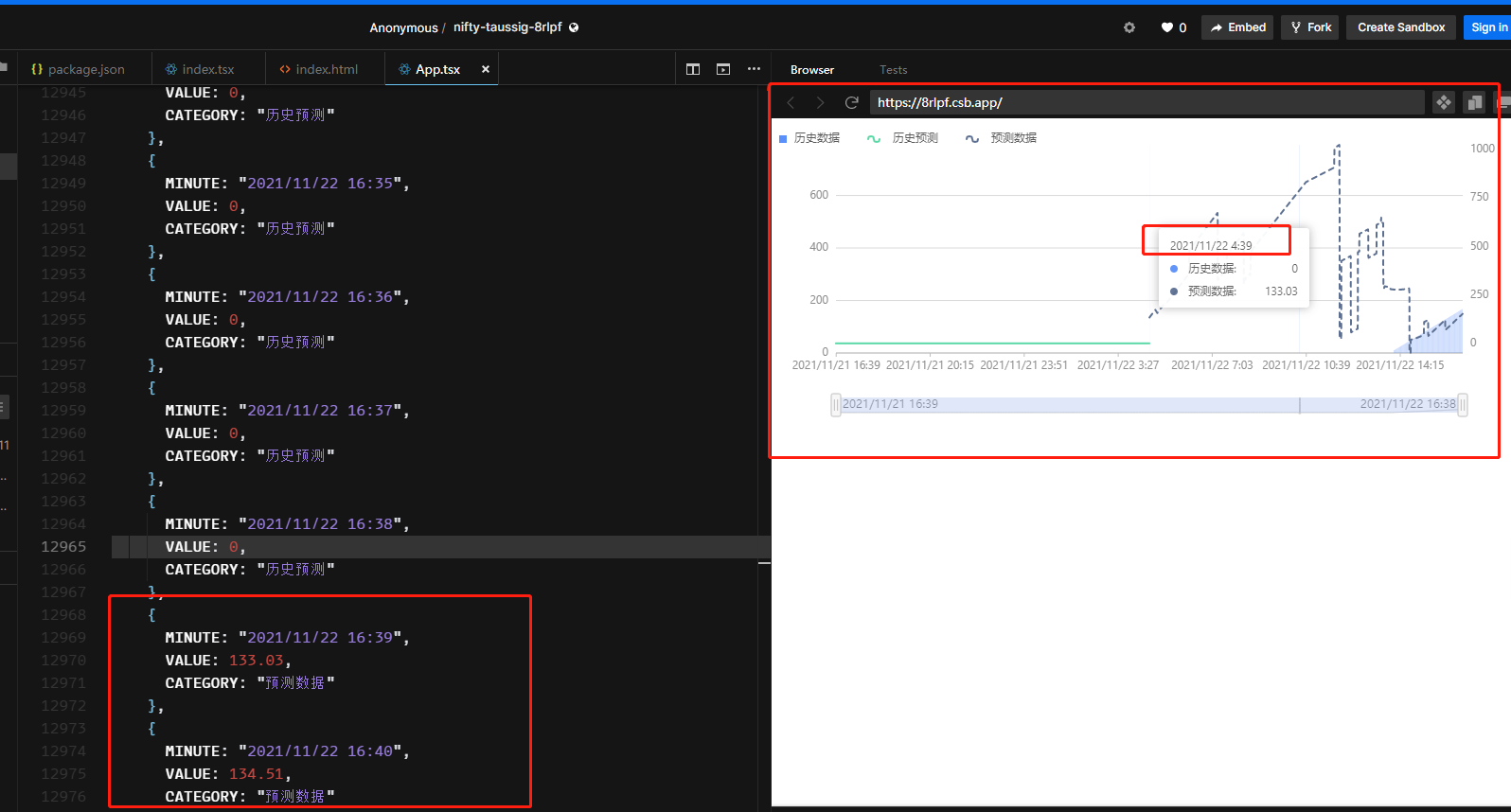This screenshot has height=812, width=1511.
Task: Toggle the 预测数据 legend series
Action: (1001, 138)
